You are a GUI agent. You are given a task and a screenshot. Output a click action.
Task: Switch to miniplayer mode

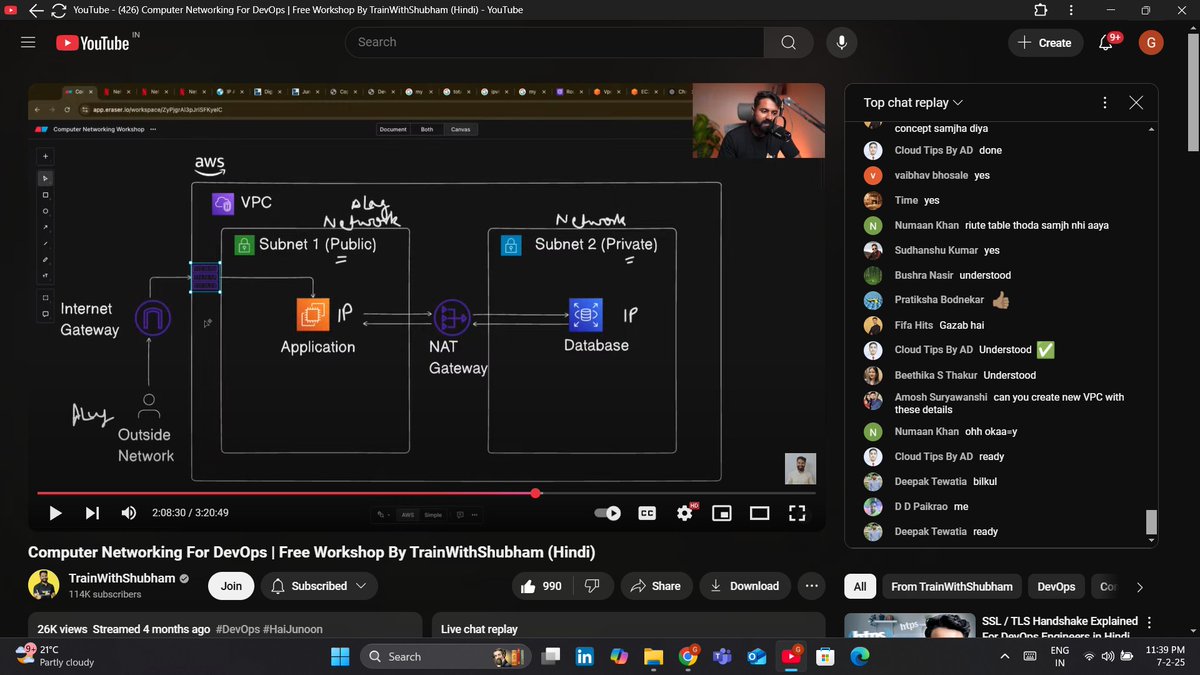click(x=722, y=513)
